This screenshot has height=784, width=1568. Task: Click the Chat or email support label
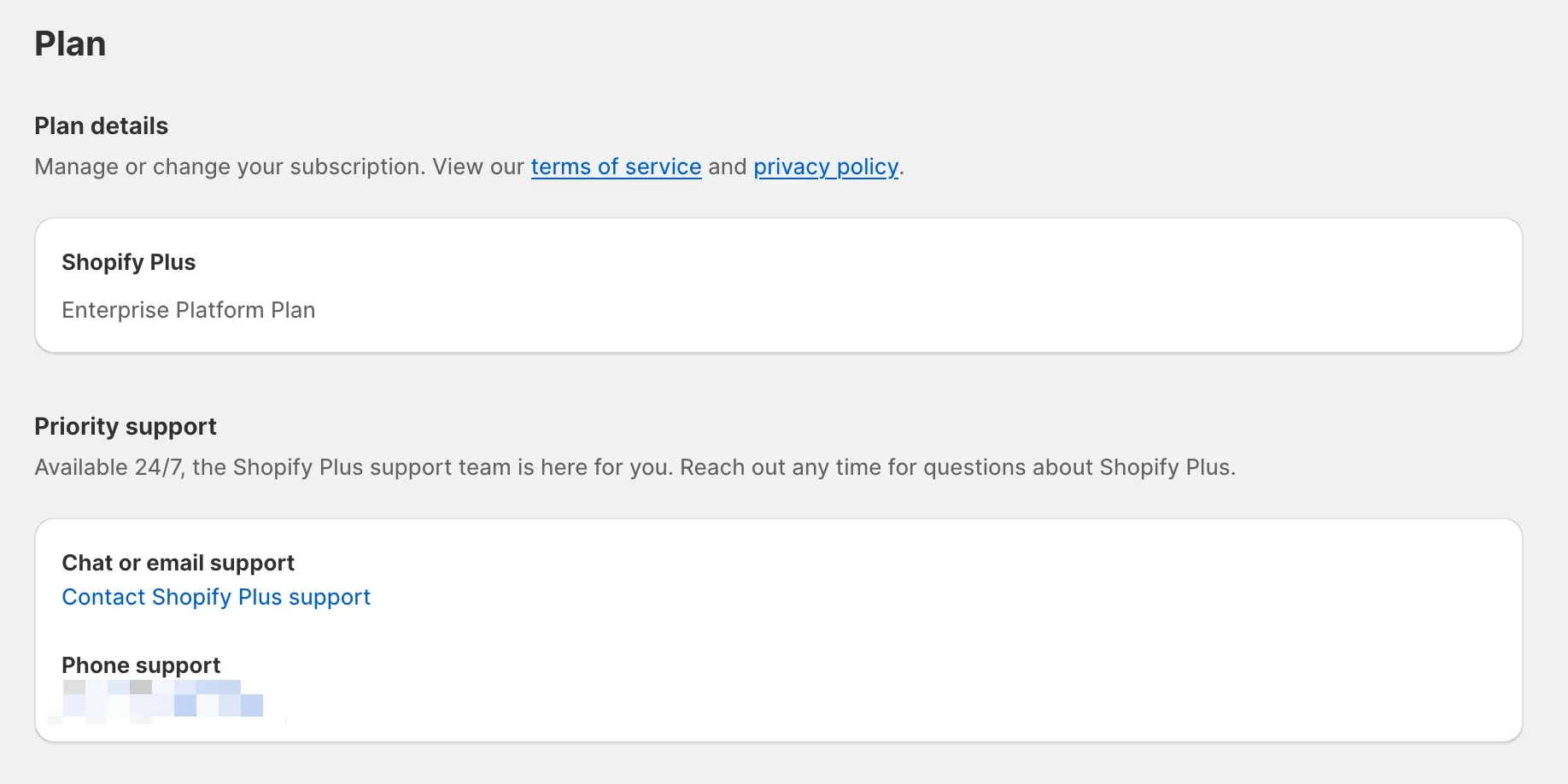coord(178,563)
